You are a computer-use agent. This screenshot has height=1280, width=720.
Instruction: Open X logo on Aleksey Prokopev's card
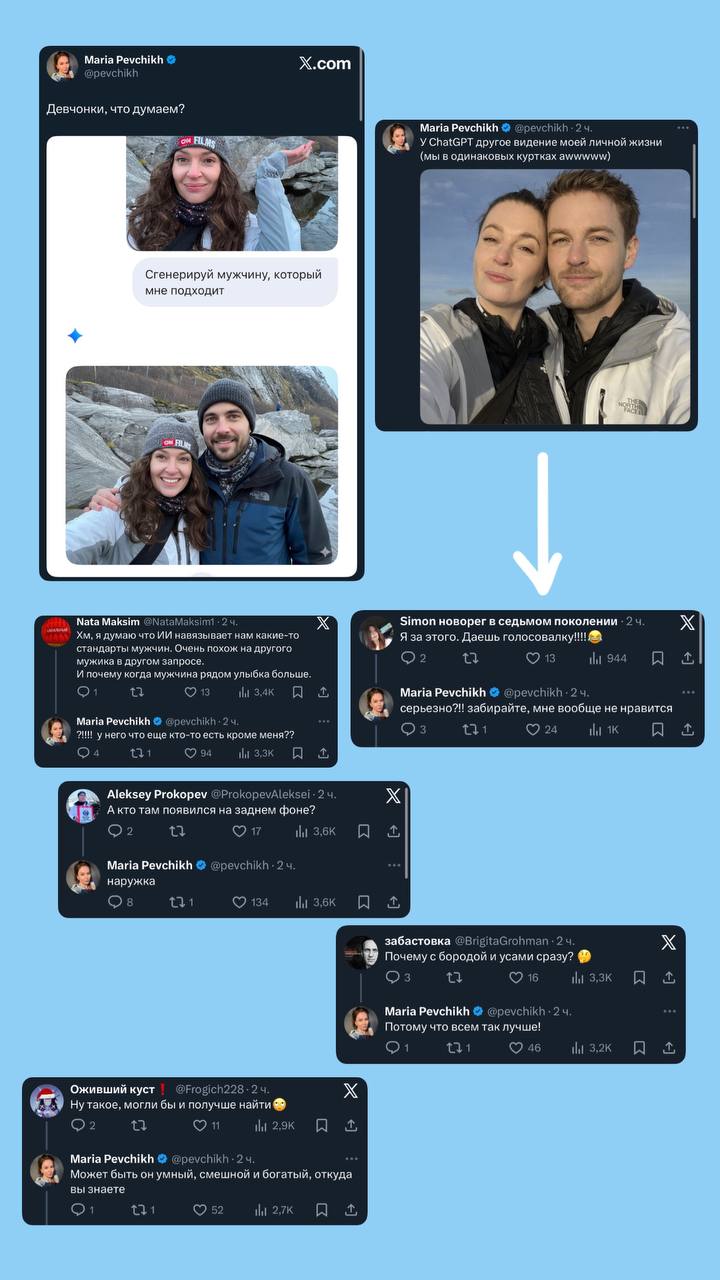[x=393, y=796]
